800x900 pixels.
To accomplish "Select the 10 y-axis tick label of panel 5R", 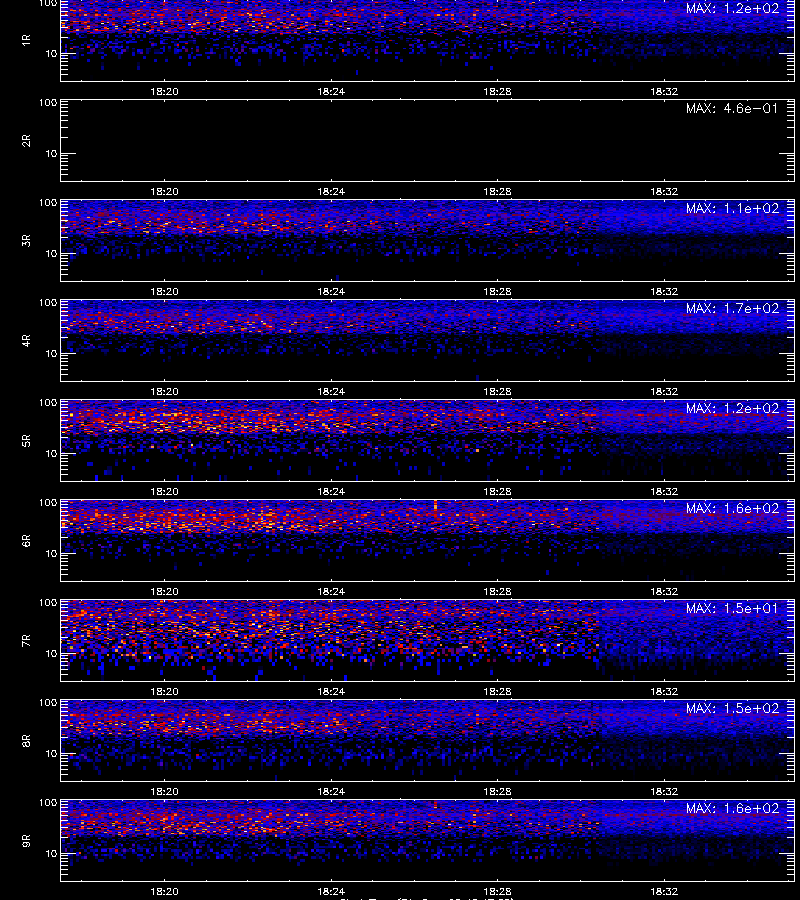I will pos(51,453).
